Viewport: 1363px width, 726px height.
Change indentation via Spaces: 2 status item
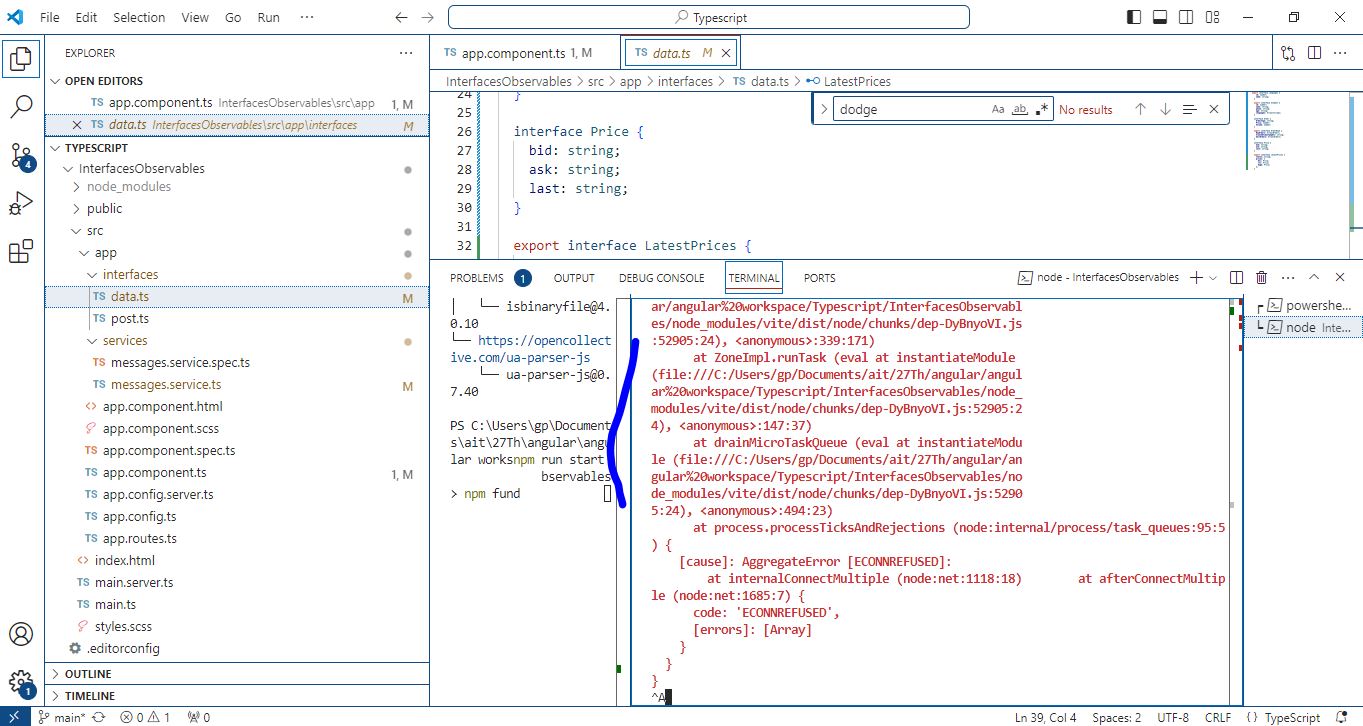click(1117, 717)
